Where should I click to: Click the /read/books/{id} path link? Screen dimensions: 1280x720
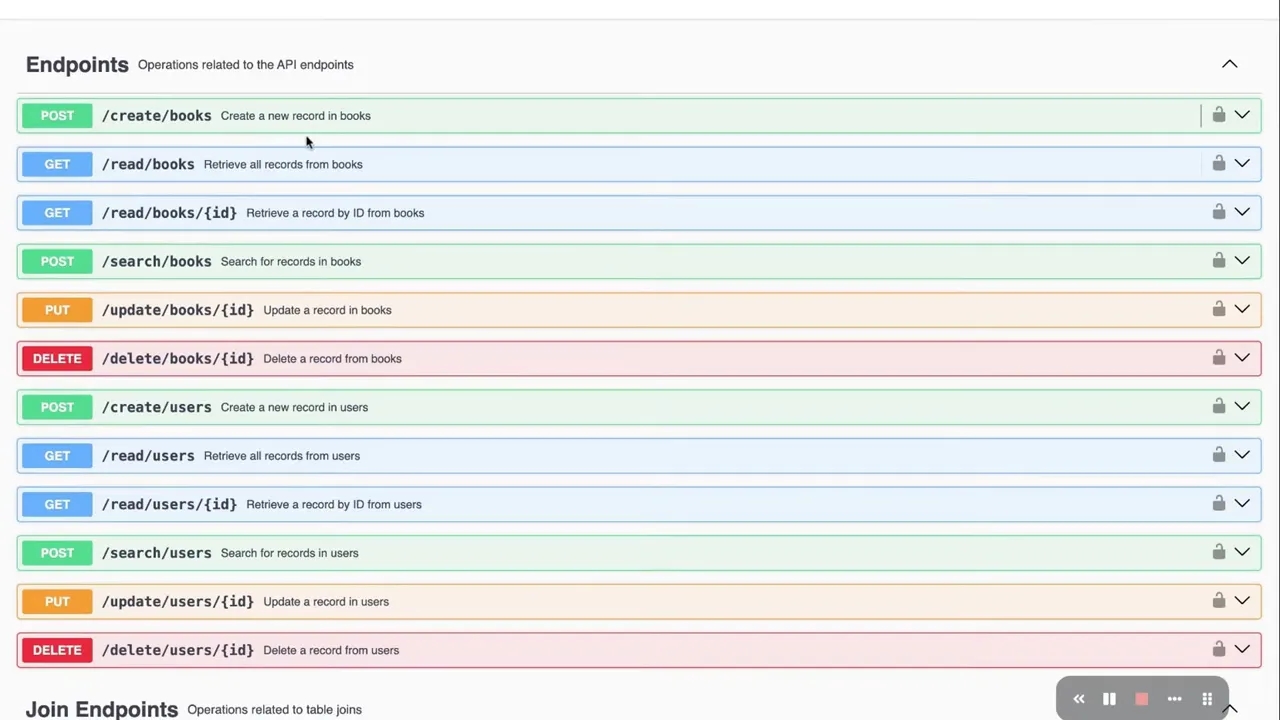pos(169,213)
